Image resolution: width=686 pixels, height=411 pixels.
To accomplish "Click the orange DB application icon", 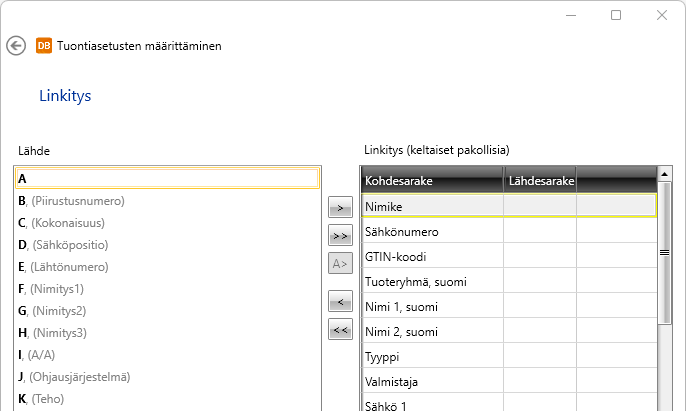I will [44, 46].
